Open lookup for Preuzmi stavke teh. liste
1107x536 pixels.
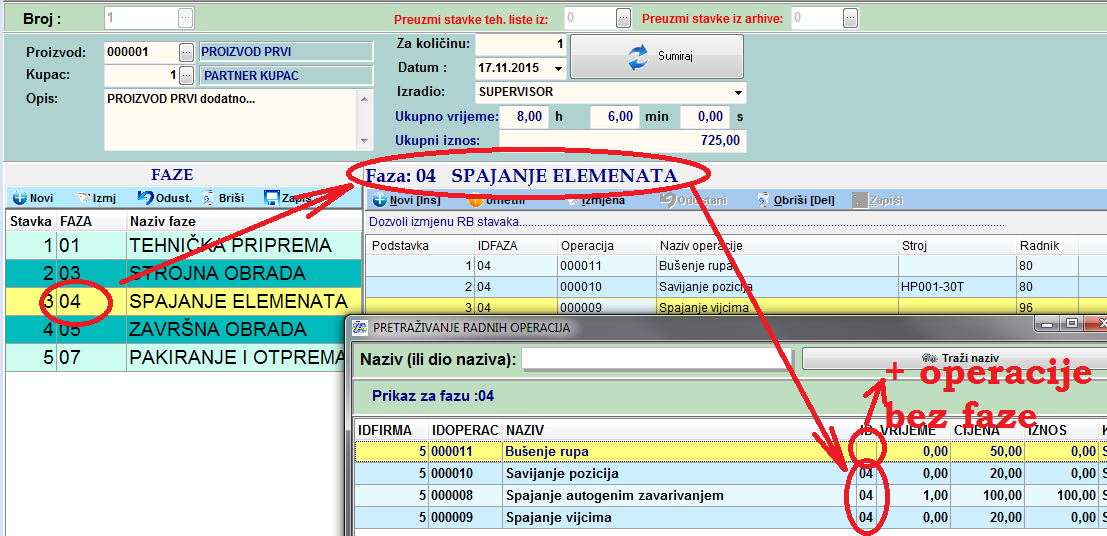pyautogui.click(x=623, y=18)
